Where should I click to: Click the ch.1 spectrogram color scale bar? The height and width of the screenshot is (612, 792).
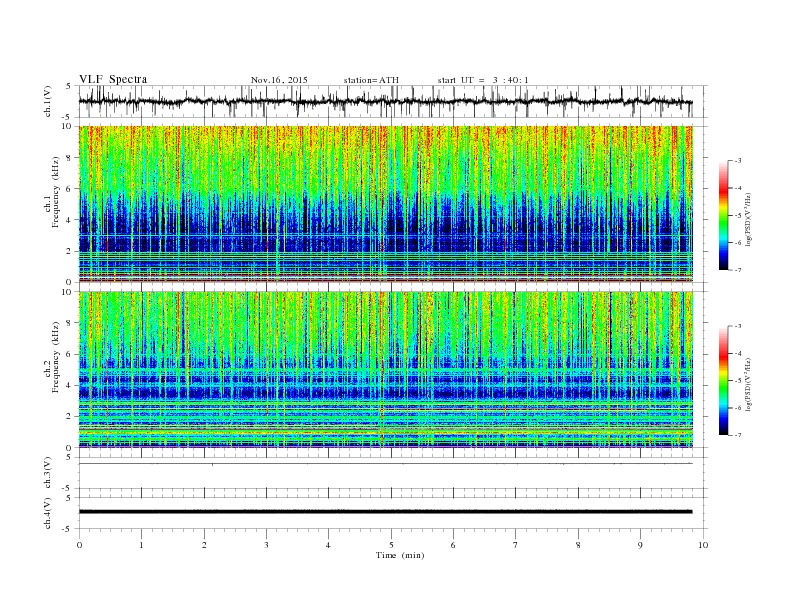724,215
